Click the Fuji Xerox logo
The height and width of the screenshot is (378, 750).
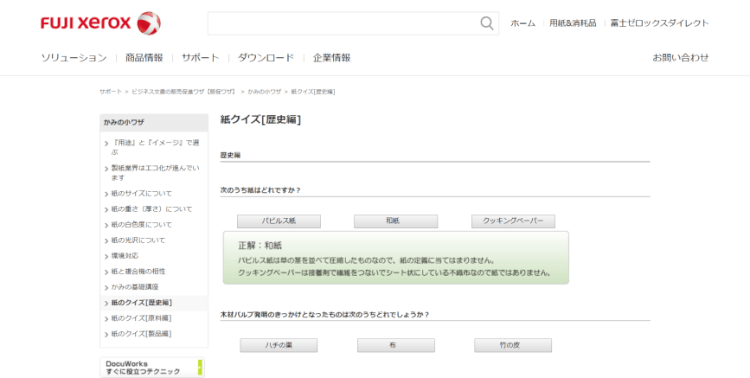tap(100, 23)
